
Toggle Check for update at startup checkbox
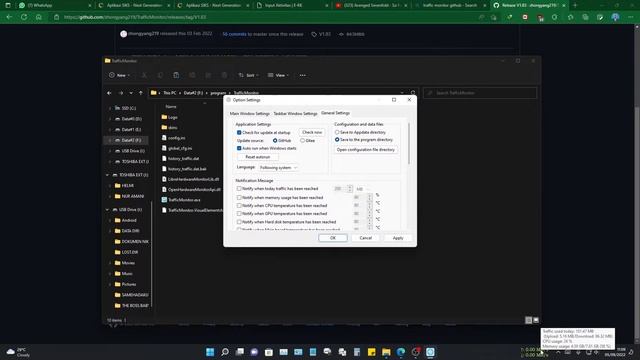coord(239,133)
